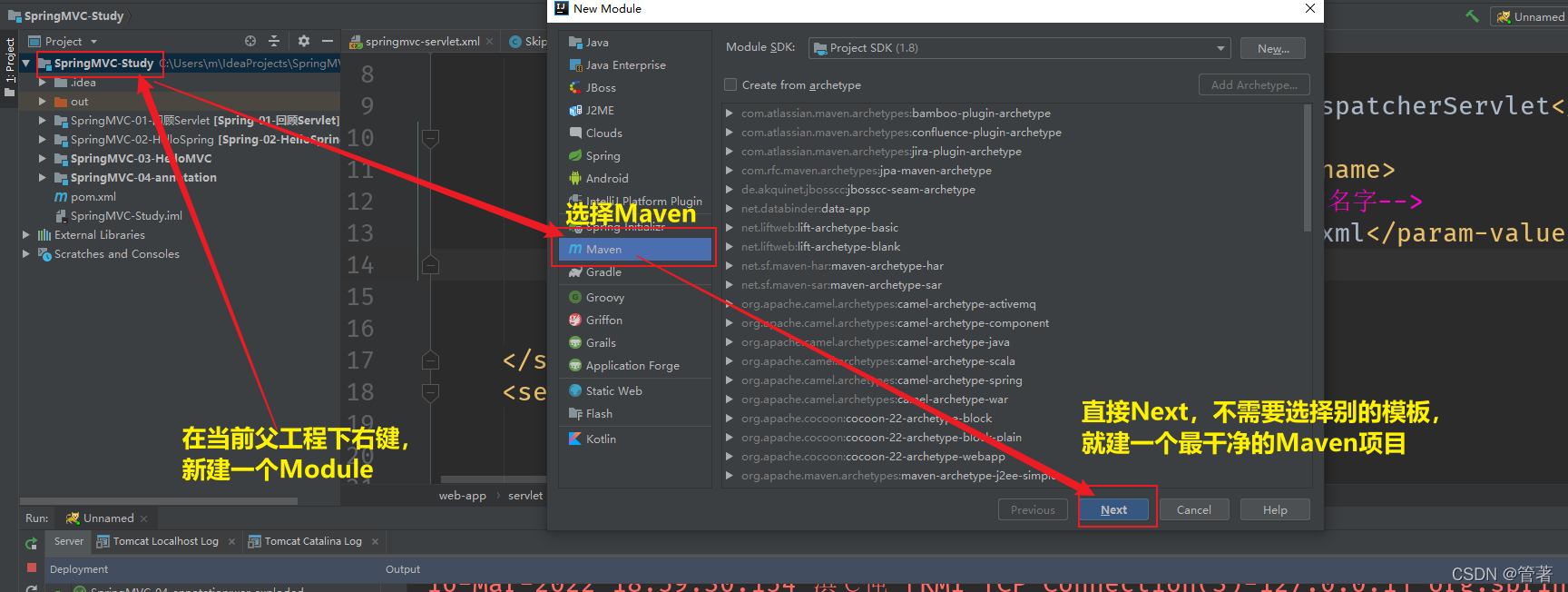Close the springmvc-servlet.xml tab
This screenshot has width=1568, height=592.
(x=490, y=42)
